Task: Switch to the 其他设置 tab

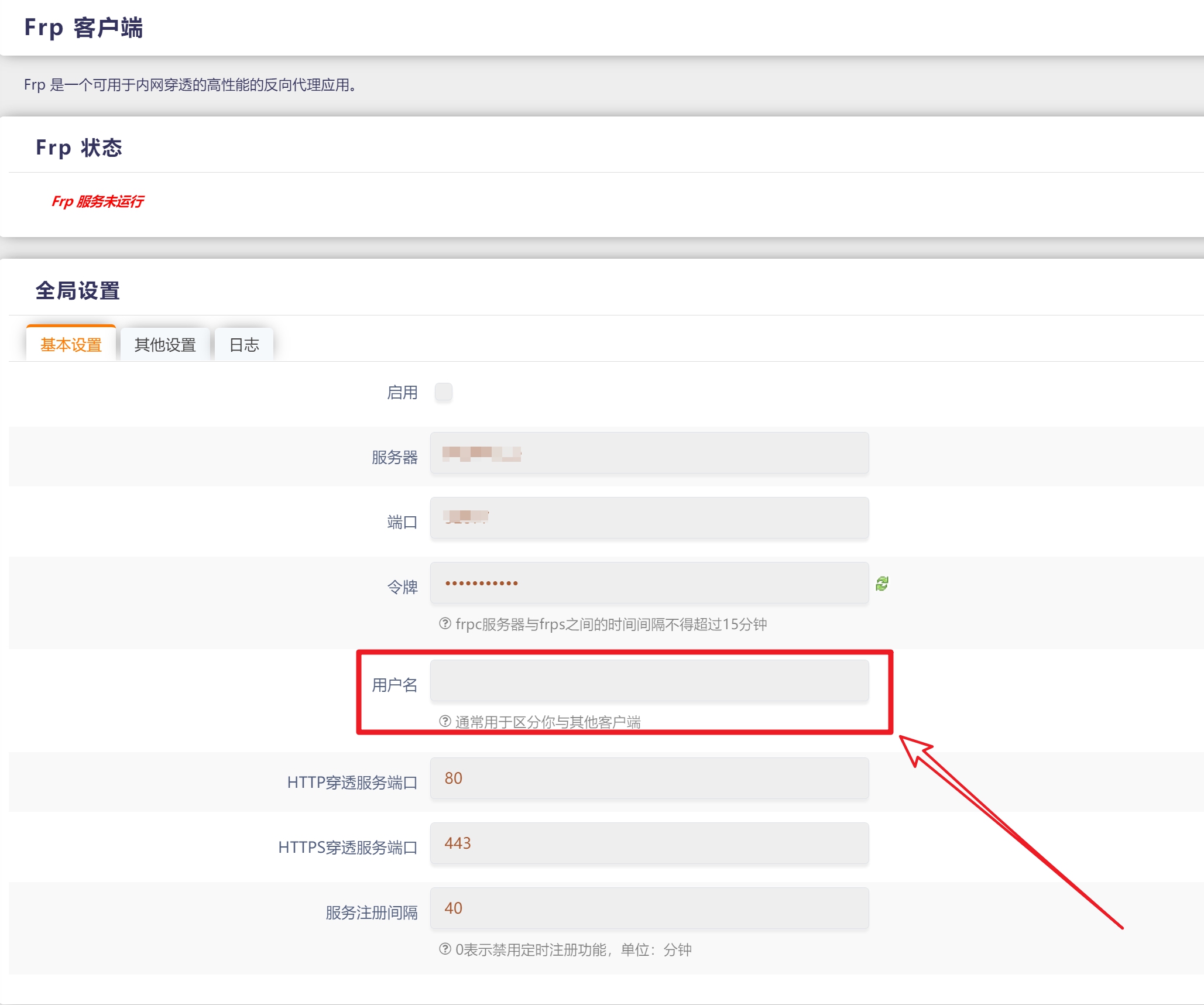Action: click(165, 345)
